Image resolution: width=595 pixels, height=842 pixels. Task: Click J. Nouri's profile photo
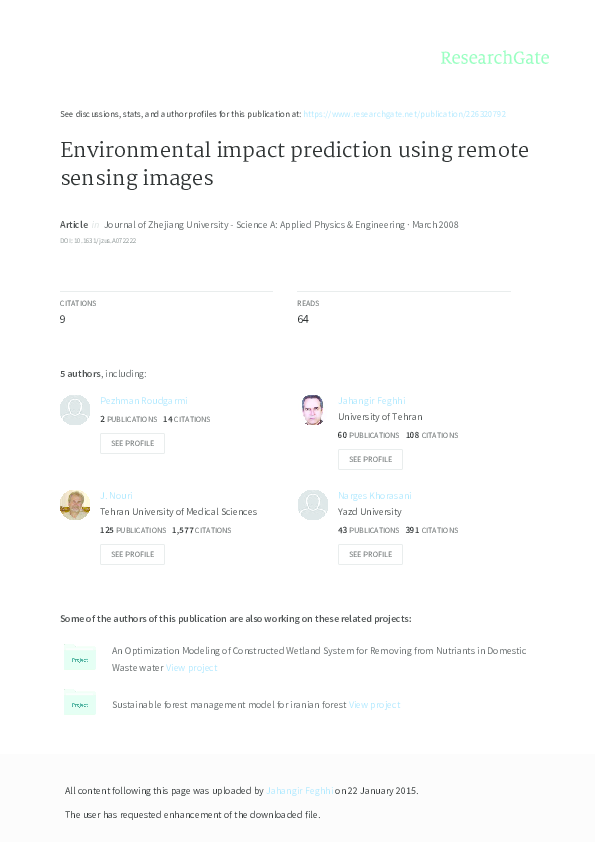[x=75, y=504]
